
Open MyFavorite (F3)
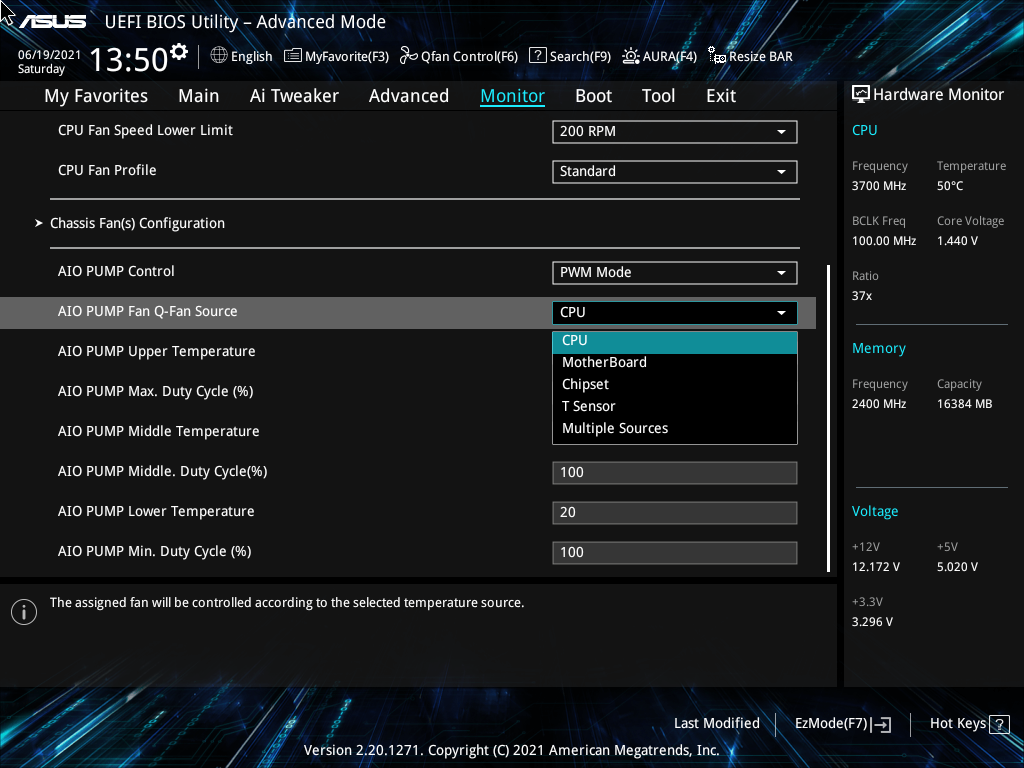pos(336,56)
